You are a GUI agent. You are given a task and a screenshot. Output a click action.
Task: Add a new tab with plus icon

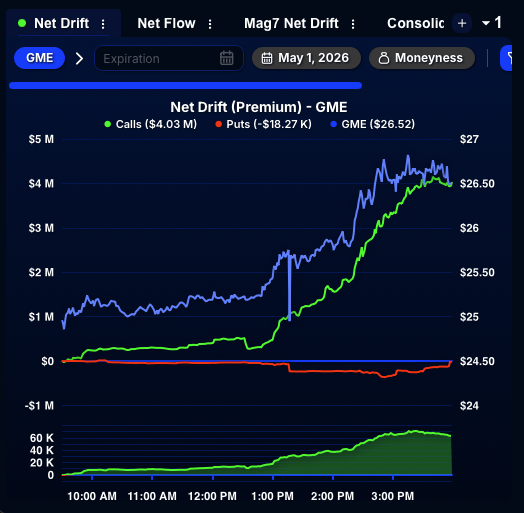[x=462, y=23]
